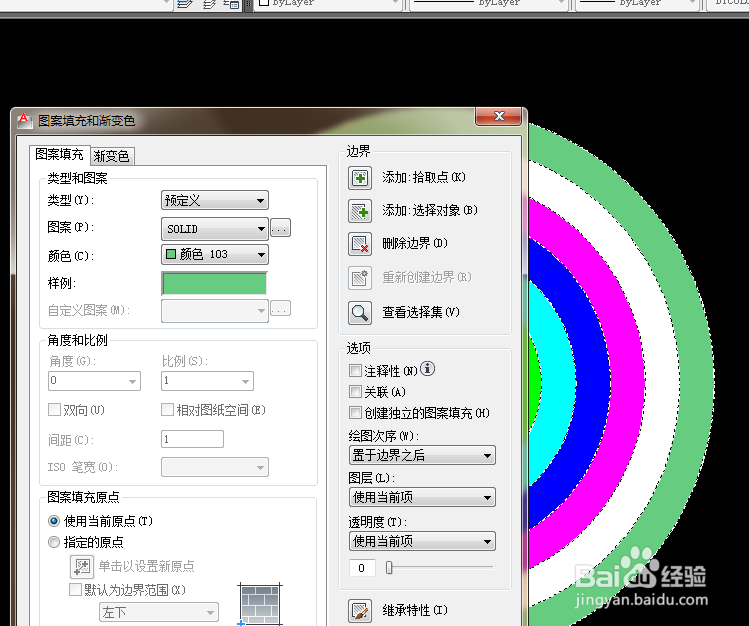Click the transparency slider handle

pyautogui.click(x=389, y=568)
